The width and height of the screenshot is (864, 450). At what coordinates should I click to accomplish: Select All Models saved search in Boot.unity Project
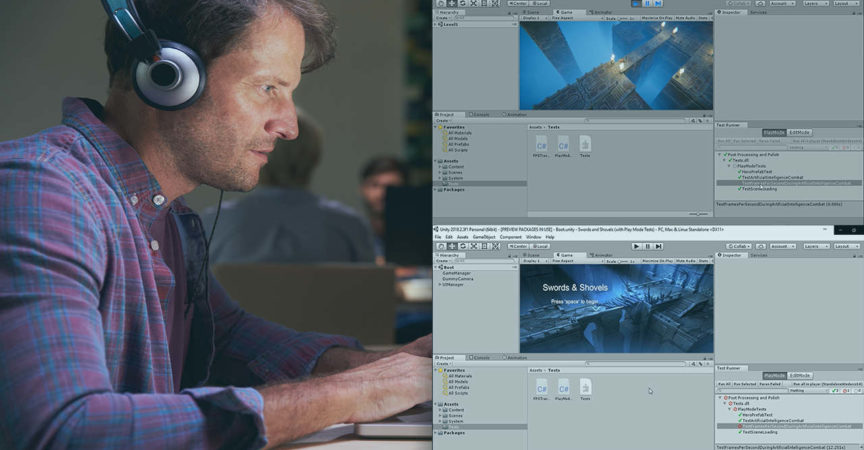pos(456,382)
